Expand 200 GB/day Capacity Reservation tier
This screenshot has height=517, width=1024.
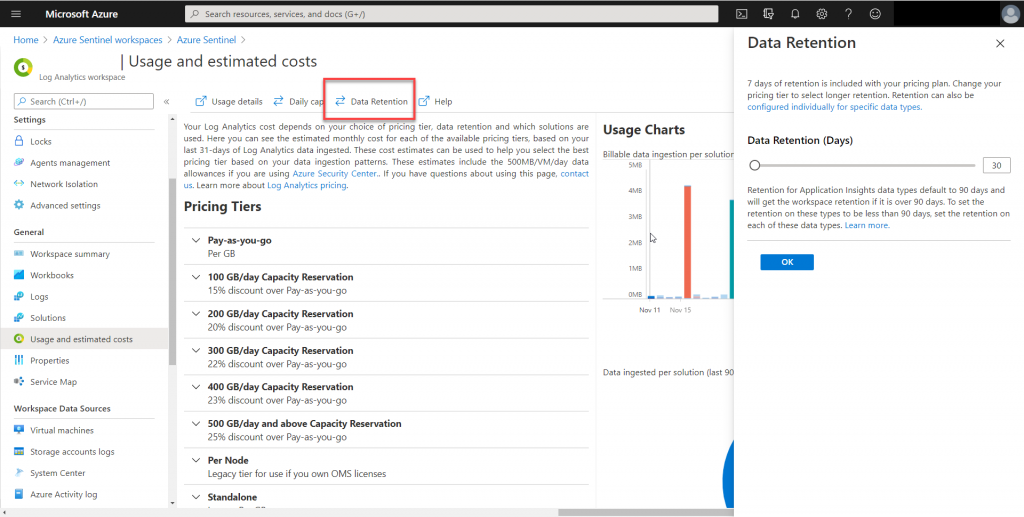pos(196,313)
